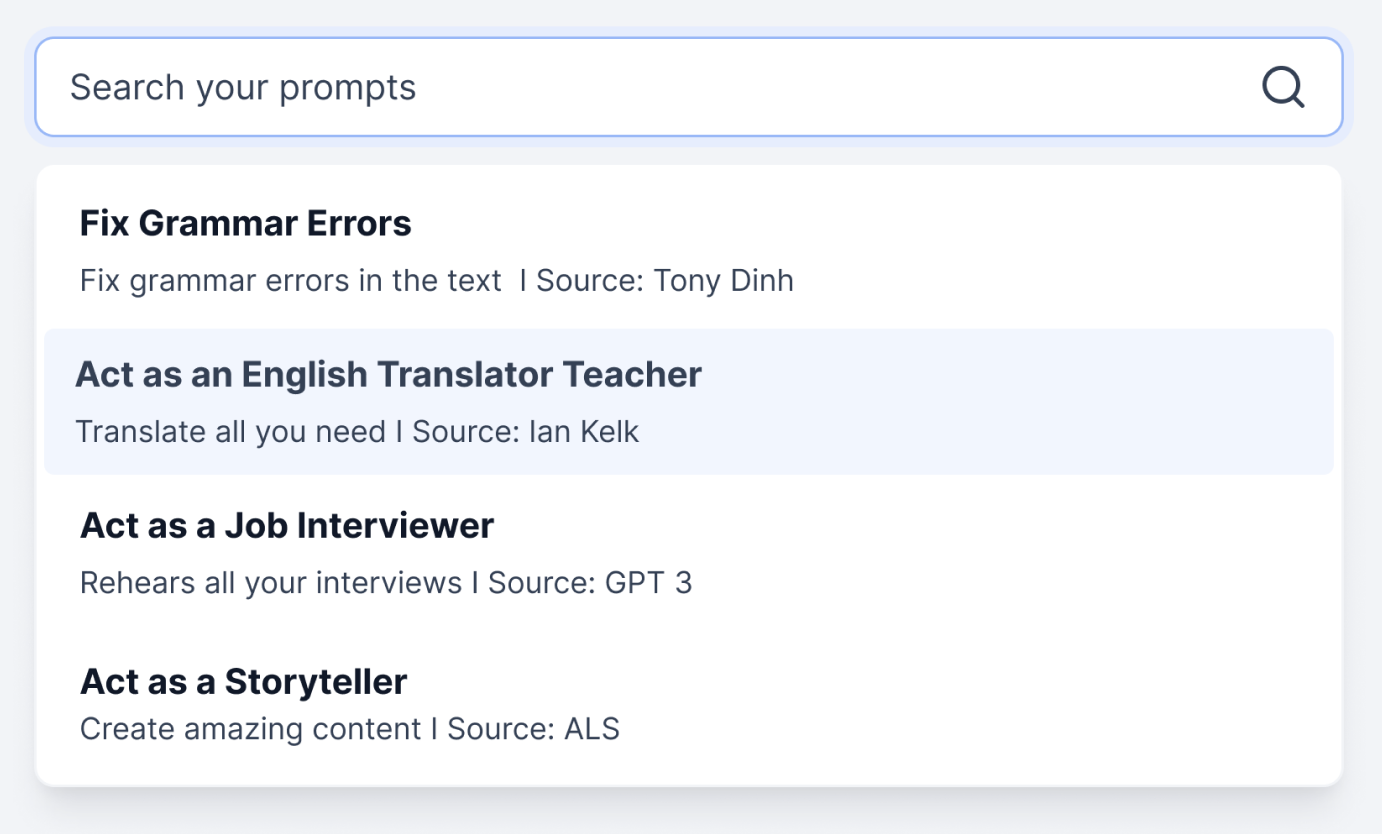Click the "Source: ALS" attribution
1382x834 pixels.
(533, 729)
